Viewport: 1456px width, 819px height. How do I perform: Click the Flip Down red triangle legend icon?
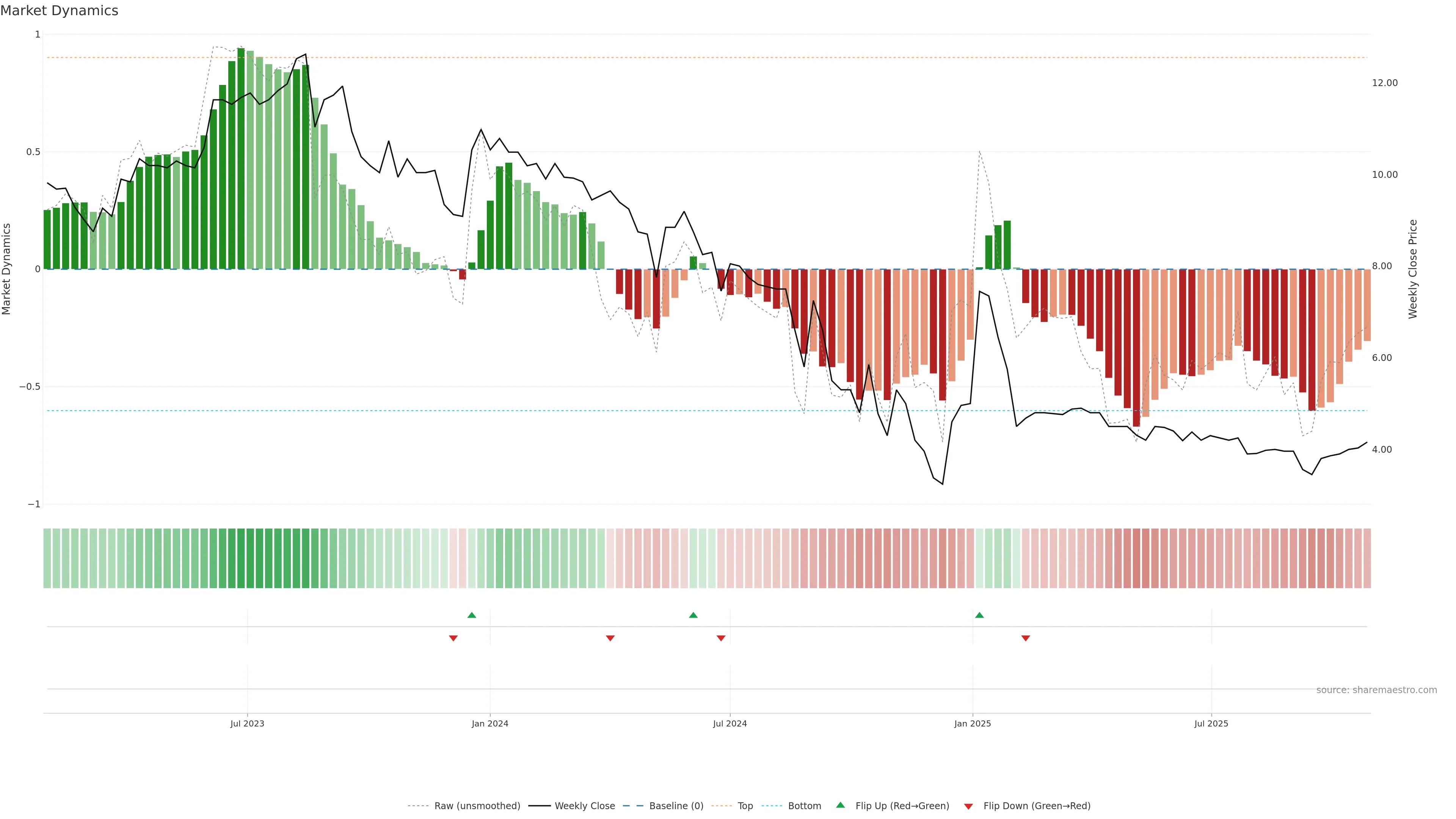tap(968, 806)
